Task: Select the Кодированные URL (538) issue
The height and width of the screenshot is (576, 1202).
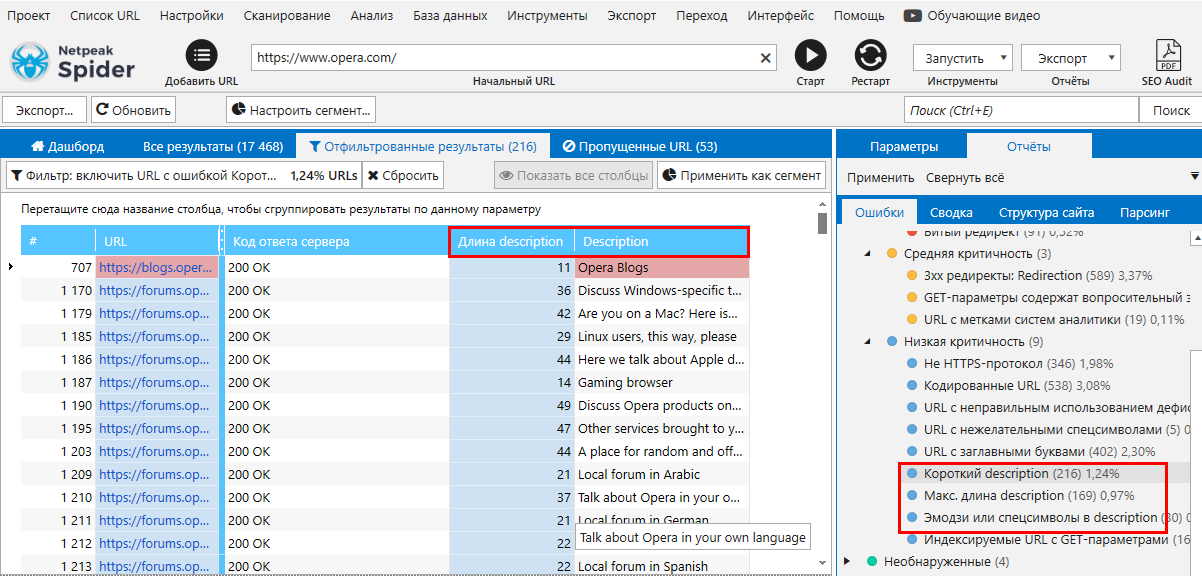Action: tap(1009, 385)
